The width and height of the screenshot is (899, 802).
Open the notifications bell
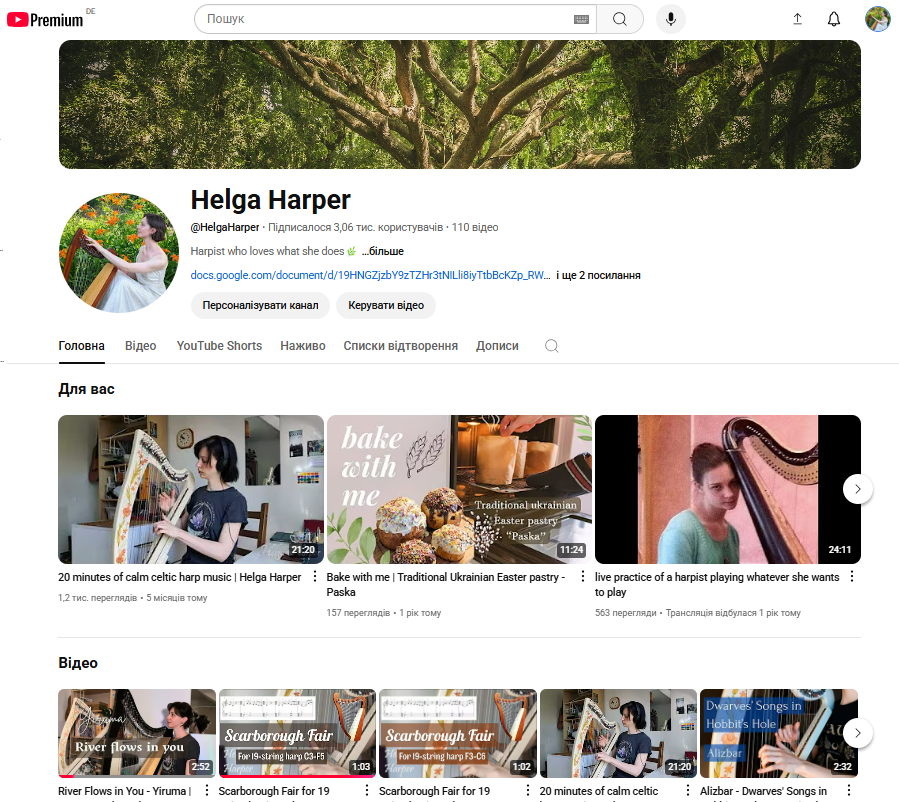point(834,19)
